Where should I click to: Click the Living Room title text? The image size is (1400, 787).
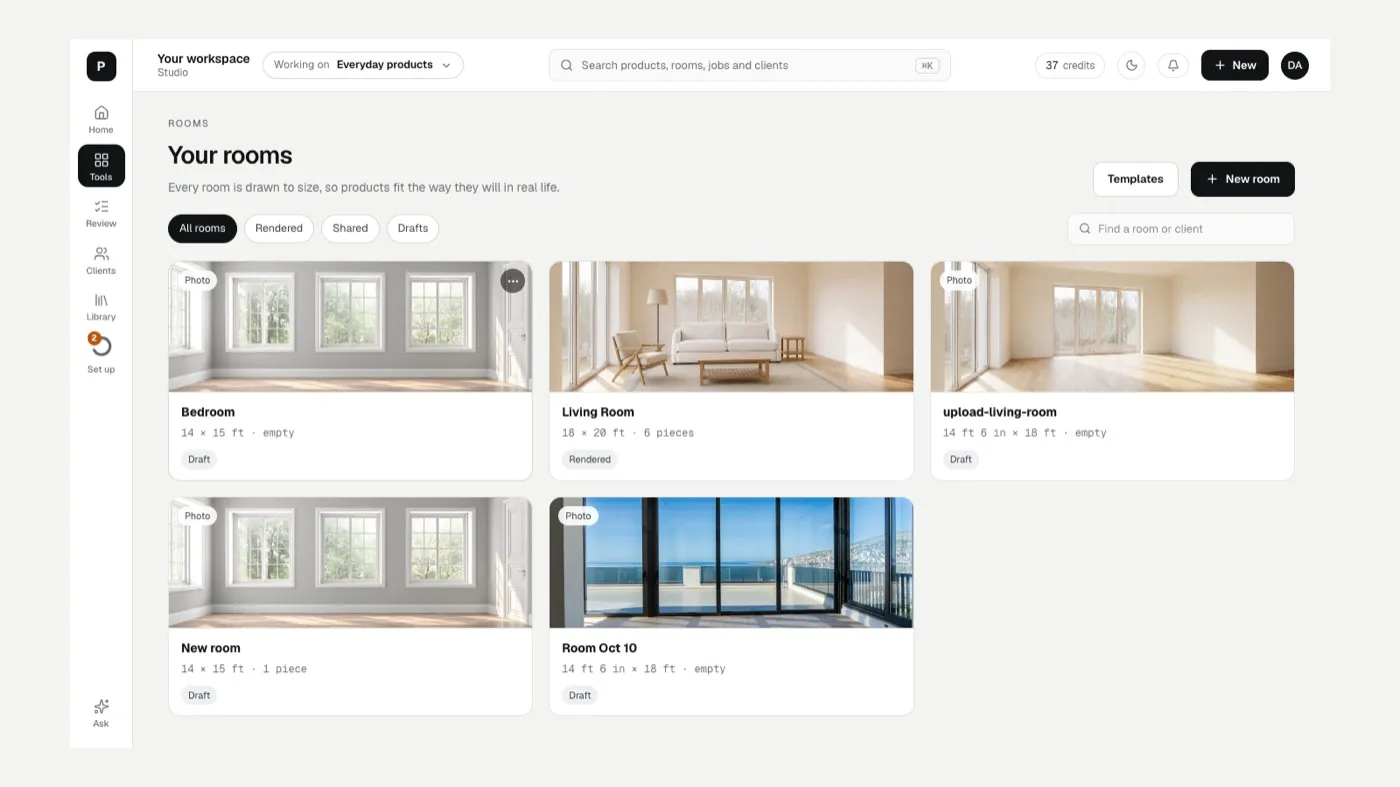click(x=598, y=412)
